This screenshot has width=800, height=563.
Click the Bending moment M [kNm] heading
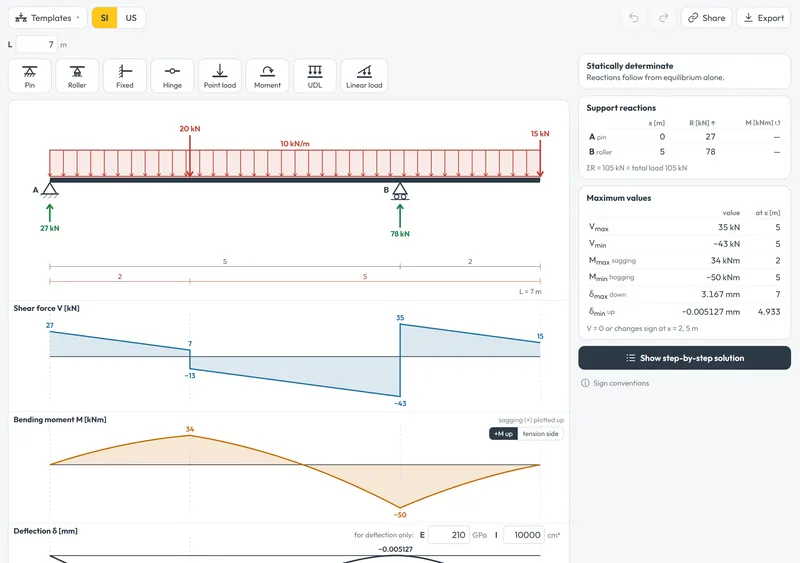click(60, 419)
